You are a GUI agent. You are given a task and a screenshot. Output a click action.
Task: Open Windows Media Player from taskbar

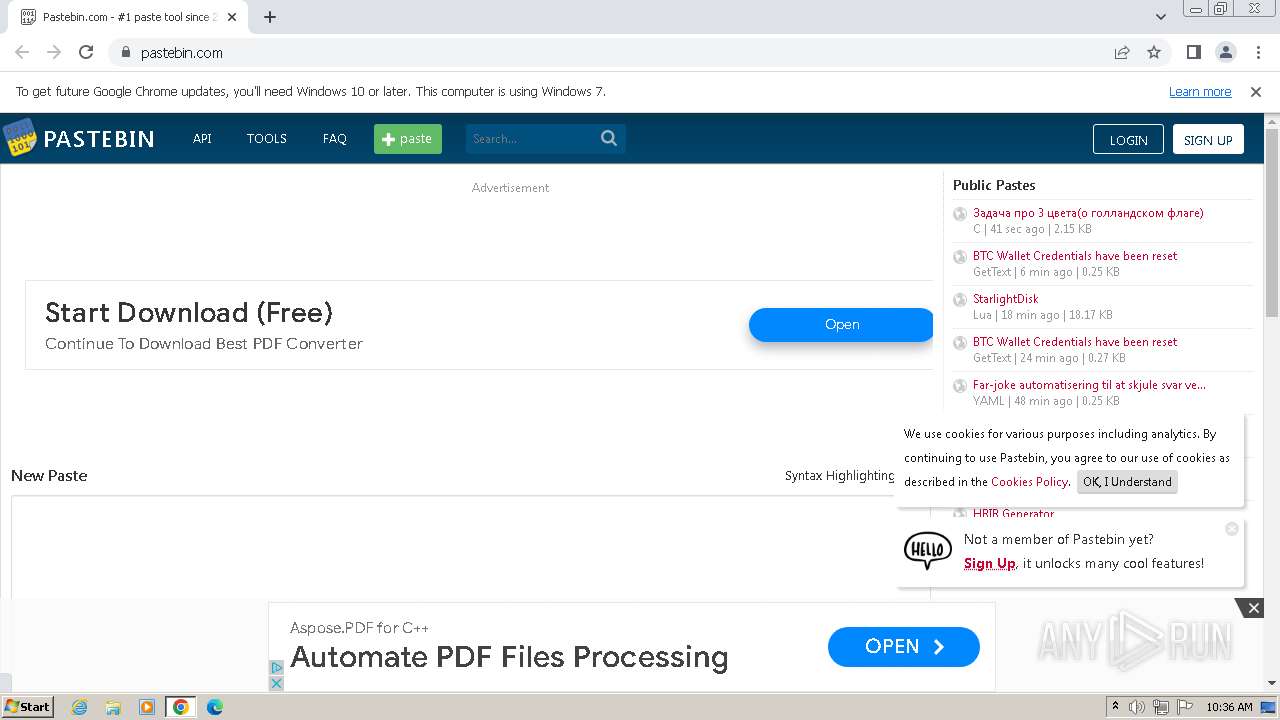click(147, 707)
